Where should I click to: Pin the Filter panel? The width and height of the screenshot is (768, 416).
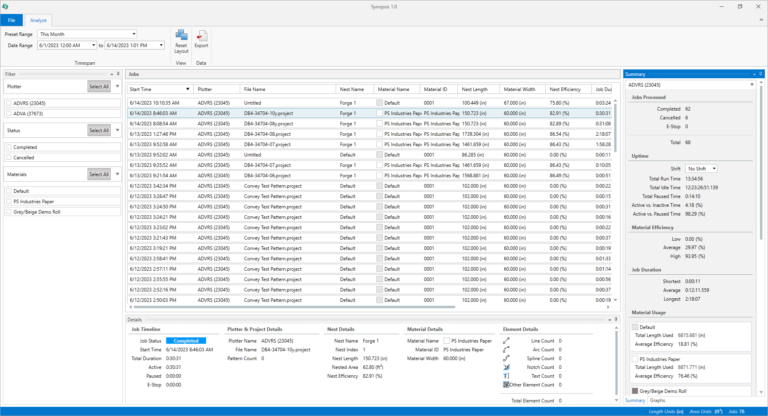click(118, 74)
